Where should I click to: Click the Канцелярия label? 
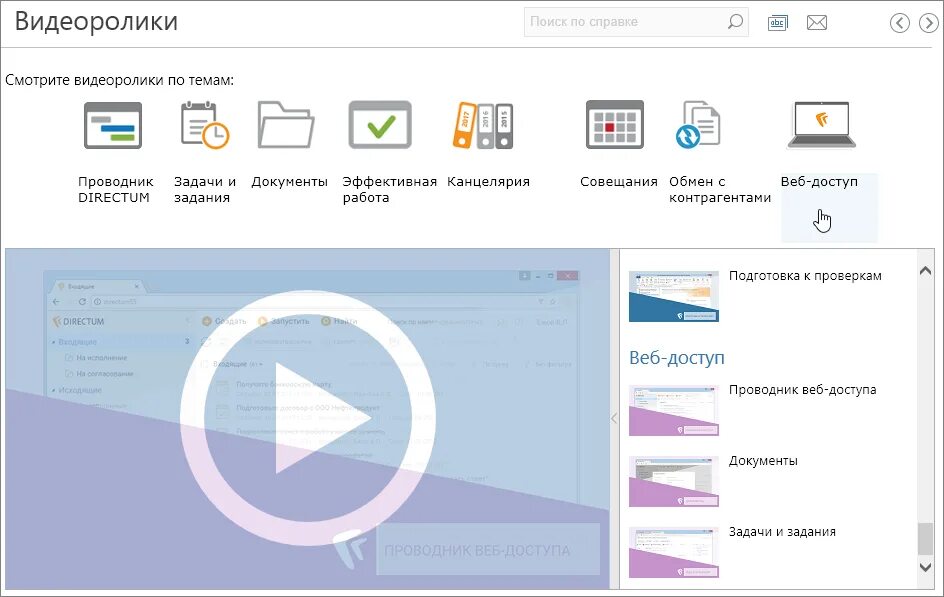[x=488, y=182]
